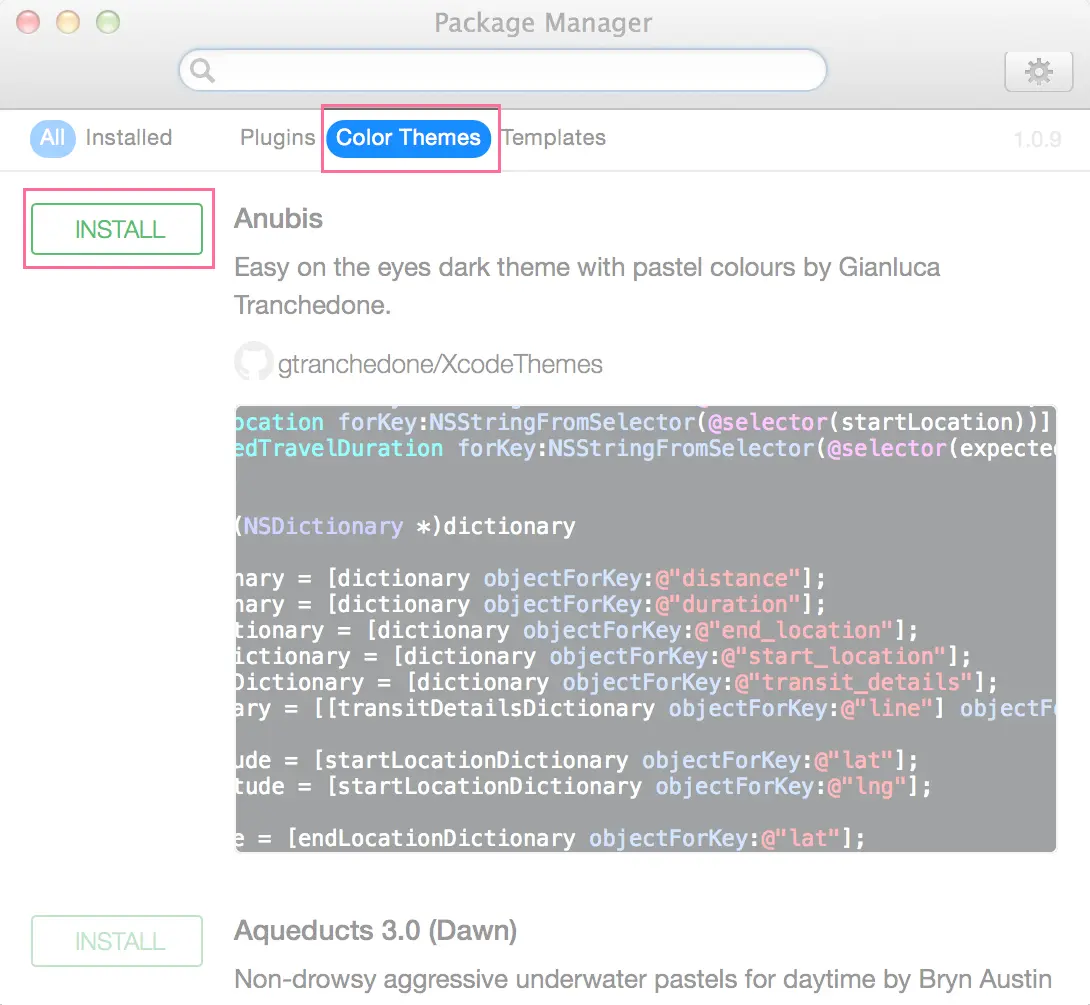The image size is (1090, 1005).
Task: Open settings with the gear icon
Action: [1039, 72]
